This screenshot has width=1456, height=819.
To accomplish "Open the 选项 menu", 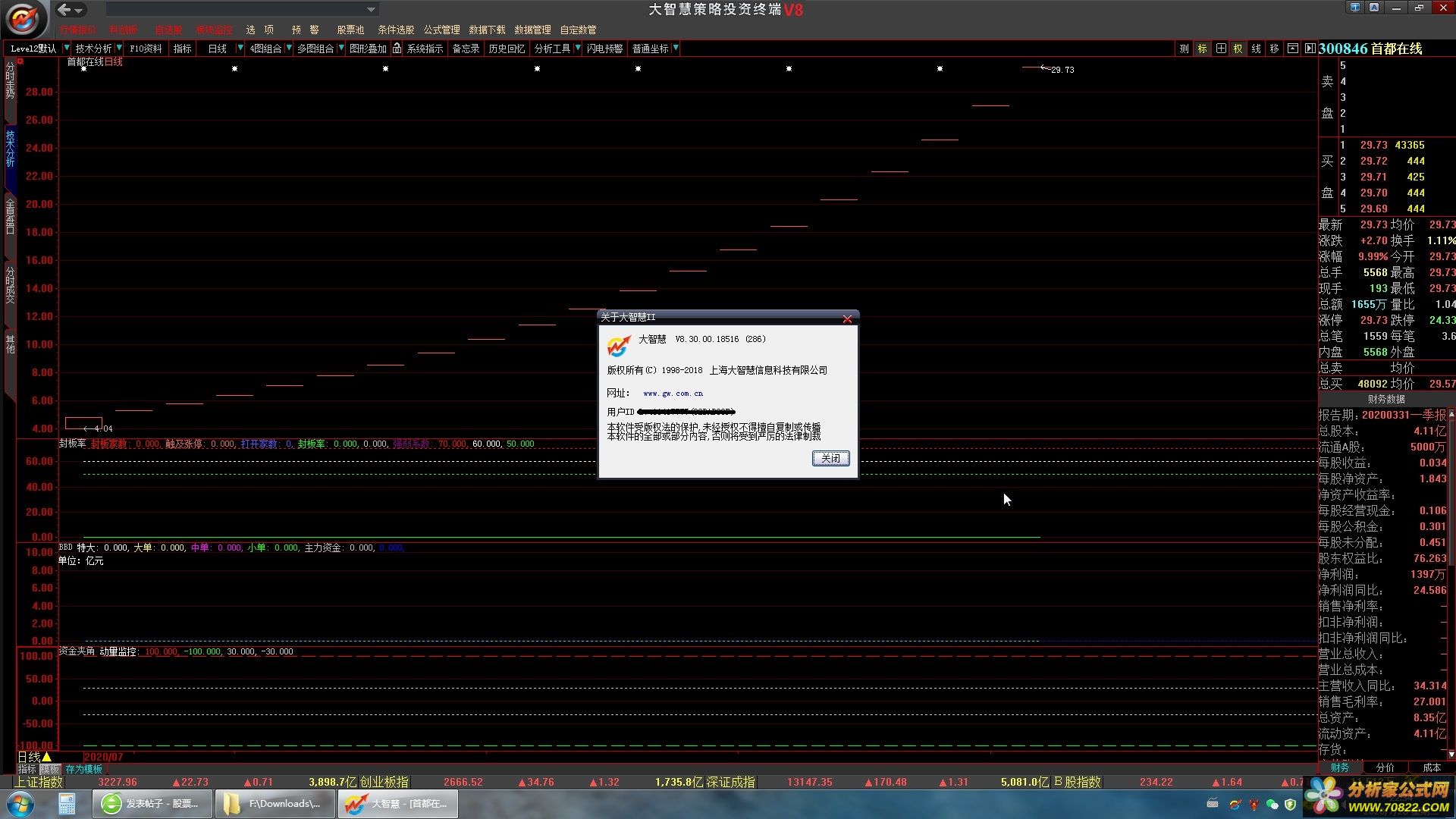I will tap(259, 30).
